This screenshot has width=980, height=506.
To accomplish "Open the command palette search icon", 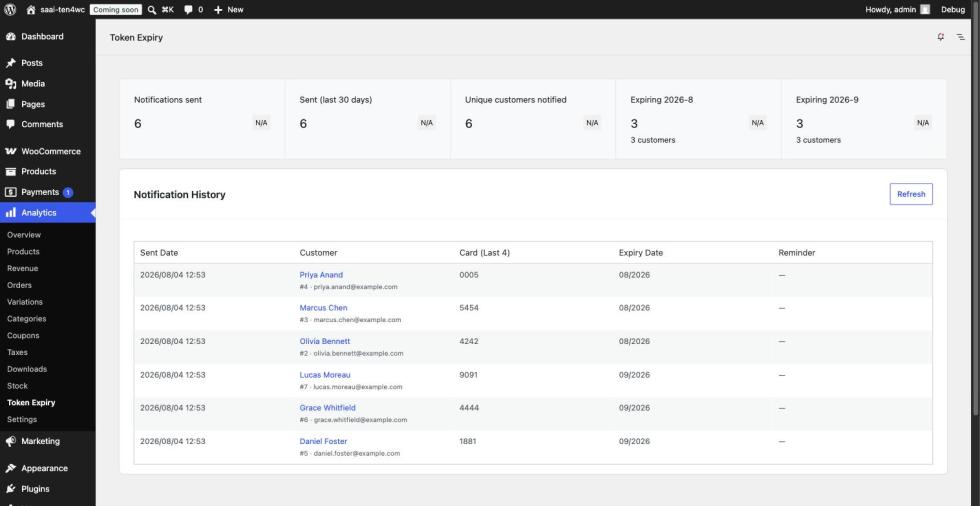I will [x=152, y=9].
